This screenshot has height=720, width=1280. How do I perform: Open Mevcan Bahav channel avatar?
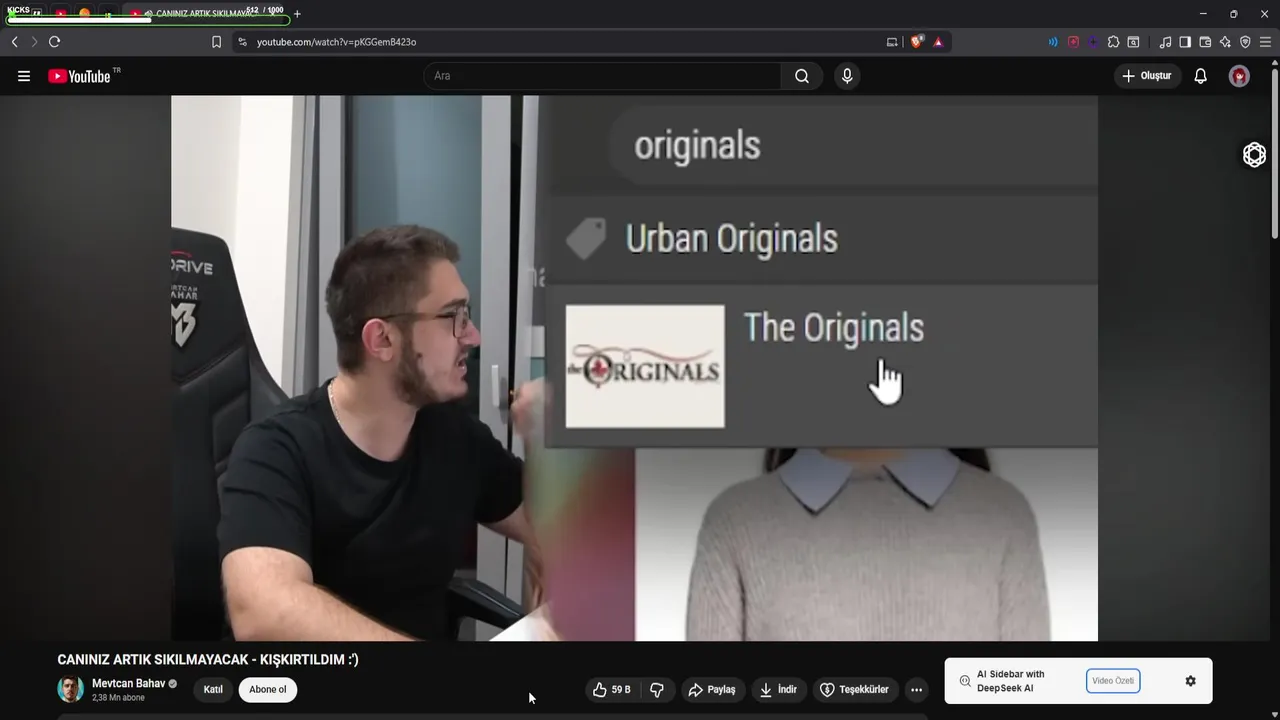click(x=70, y=689)
